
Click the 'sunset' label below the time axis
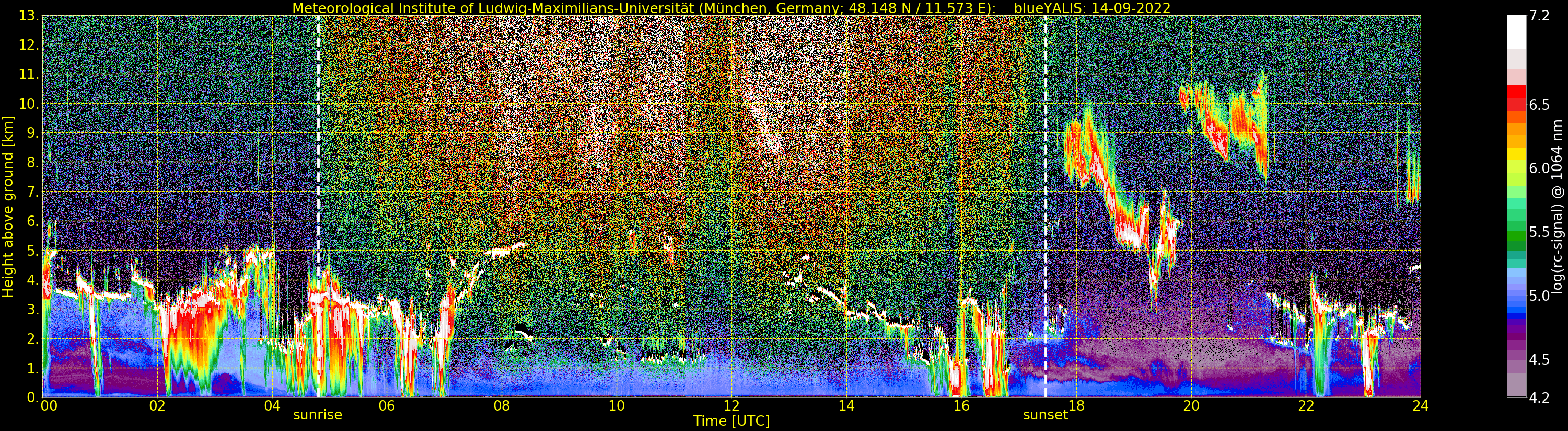[1045, 415]
